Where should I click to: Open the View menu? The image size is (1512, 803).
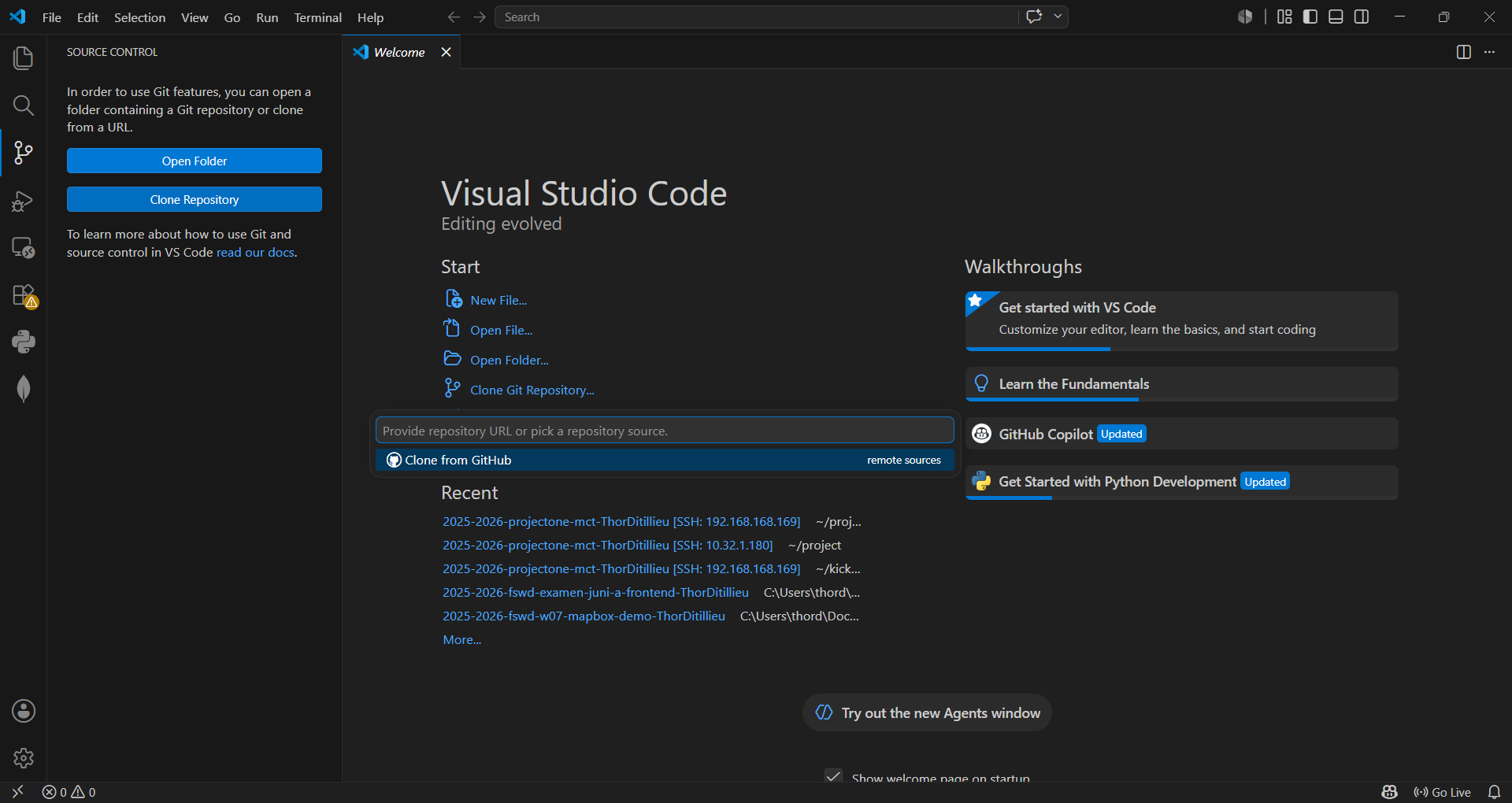[195, 17]
